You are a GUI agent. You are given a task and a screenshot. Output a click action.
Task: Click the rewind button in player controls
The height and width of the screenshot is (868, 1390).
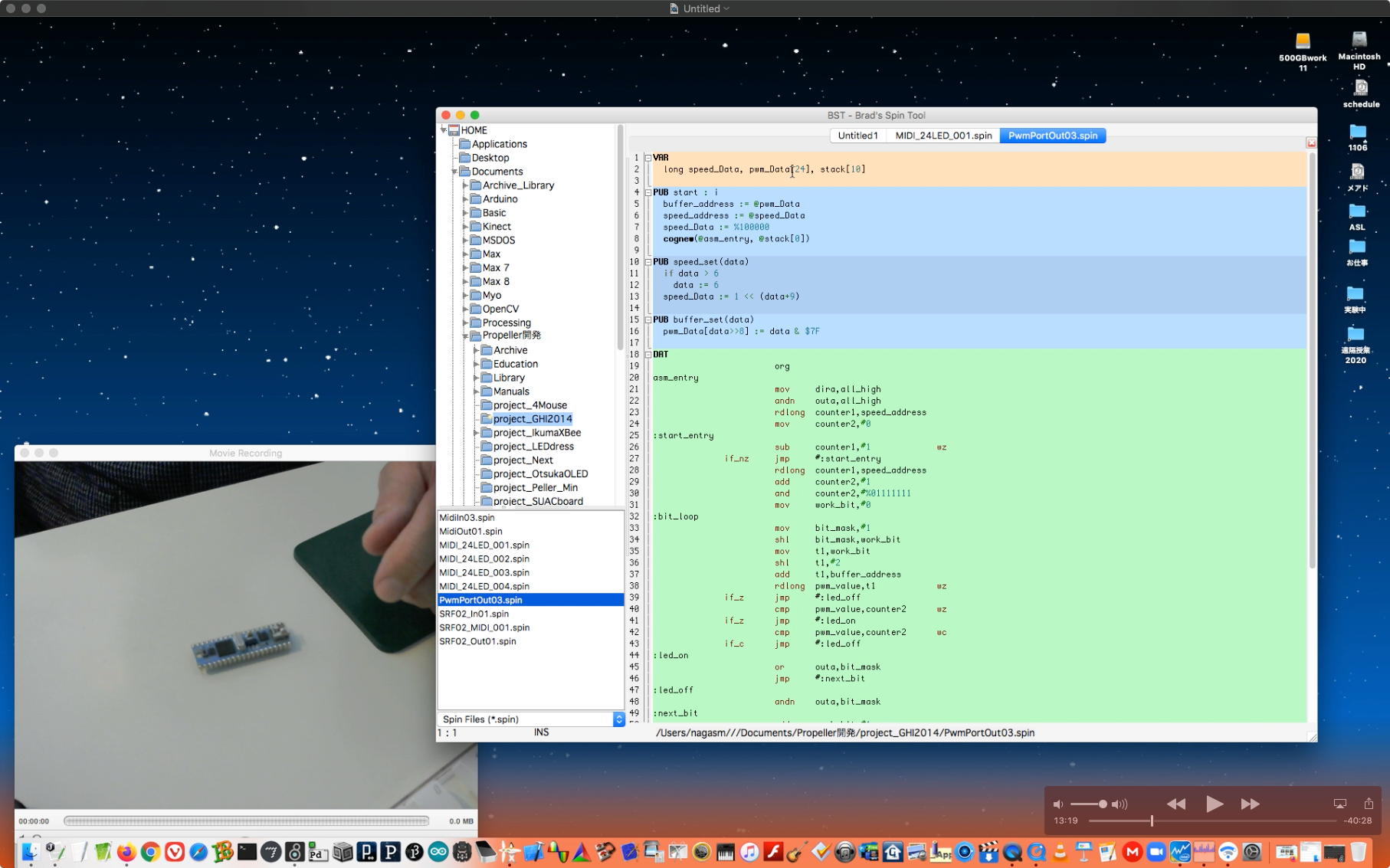[x=1175, y=804]
